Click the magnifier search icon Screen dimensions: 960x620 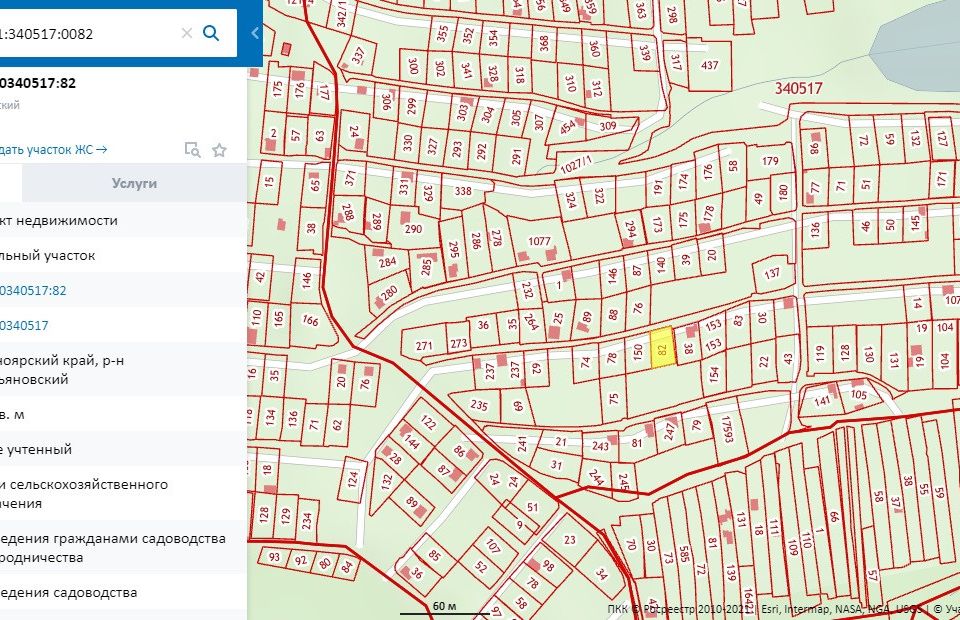tap(211, 33)
